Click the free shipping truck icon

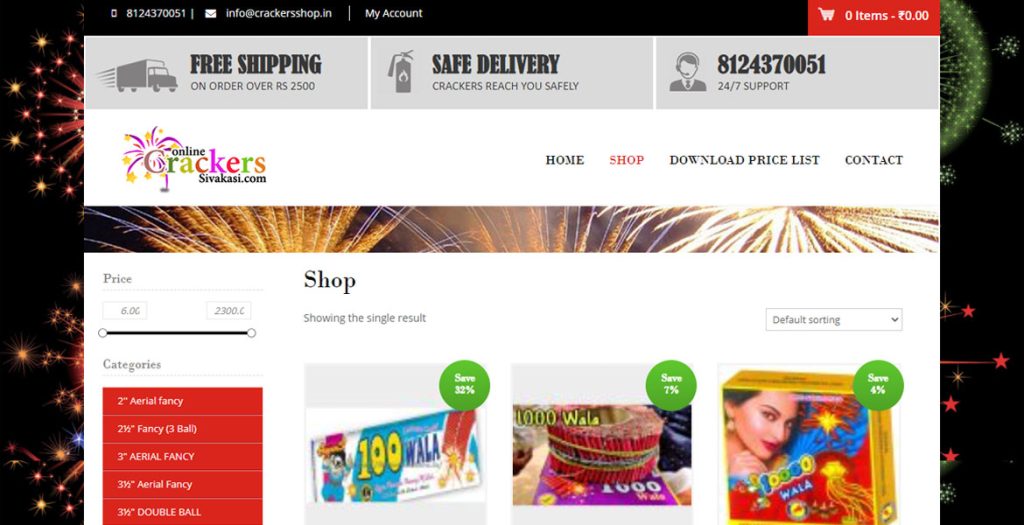(x=138, y=75)
